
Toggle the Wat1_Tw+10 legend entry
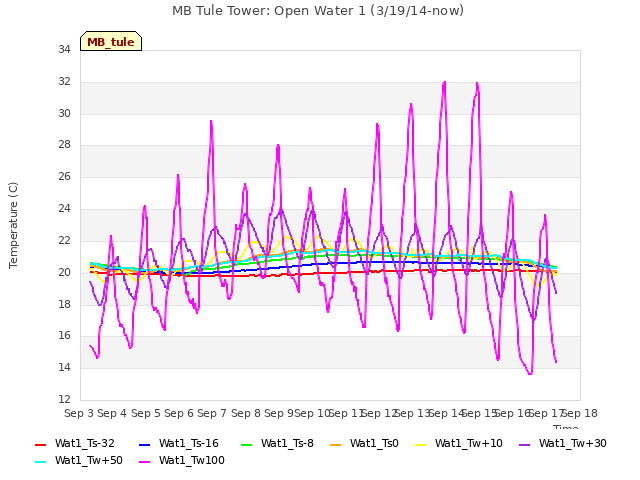pos(459,444)
